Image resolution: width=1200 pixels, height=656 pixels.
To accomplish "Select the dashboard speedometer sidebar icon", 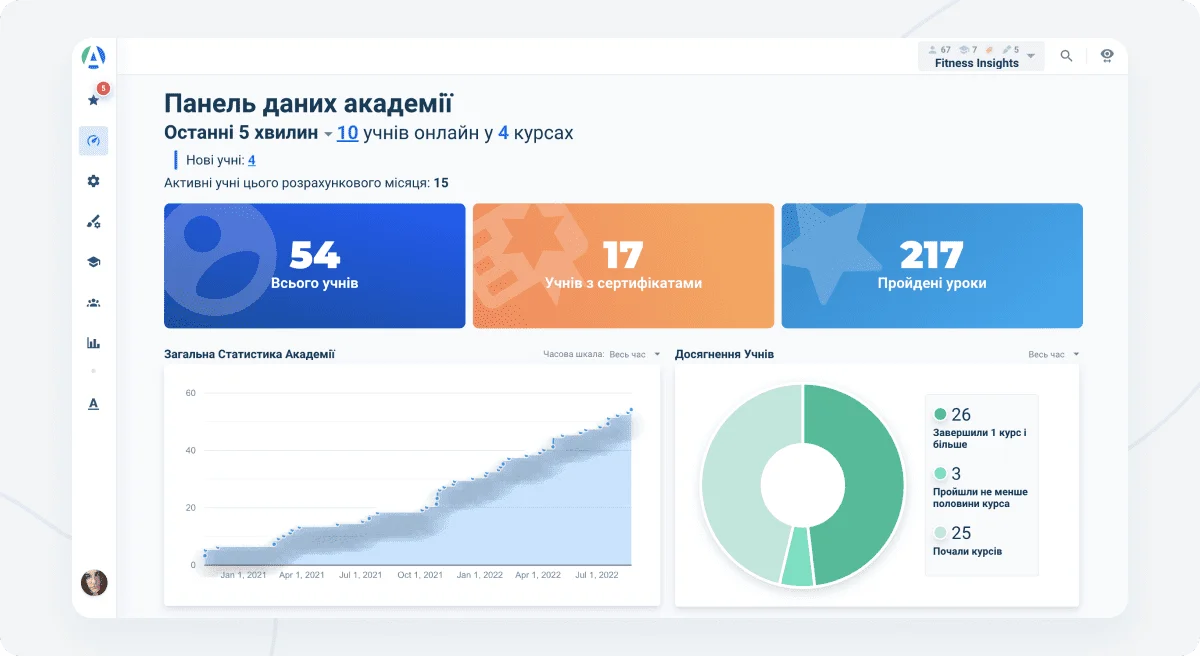I will tap(94, 141).
